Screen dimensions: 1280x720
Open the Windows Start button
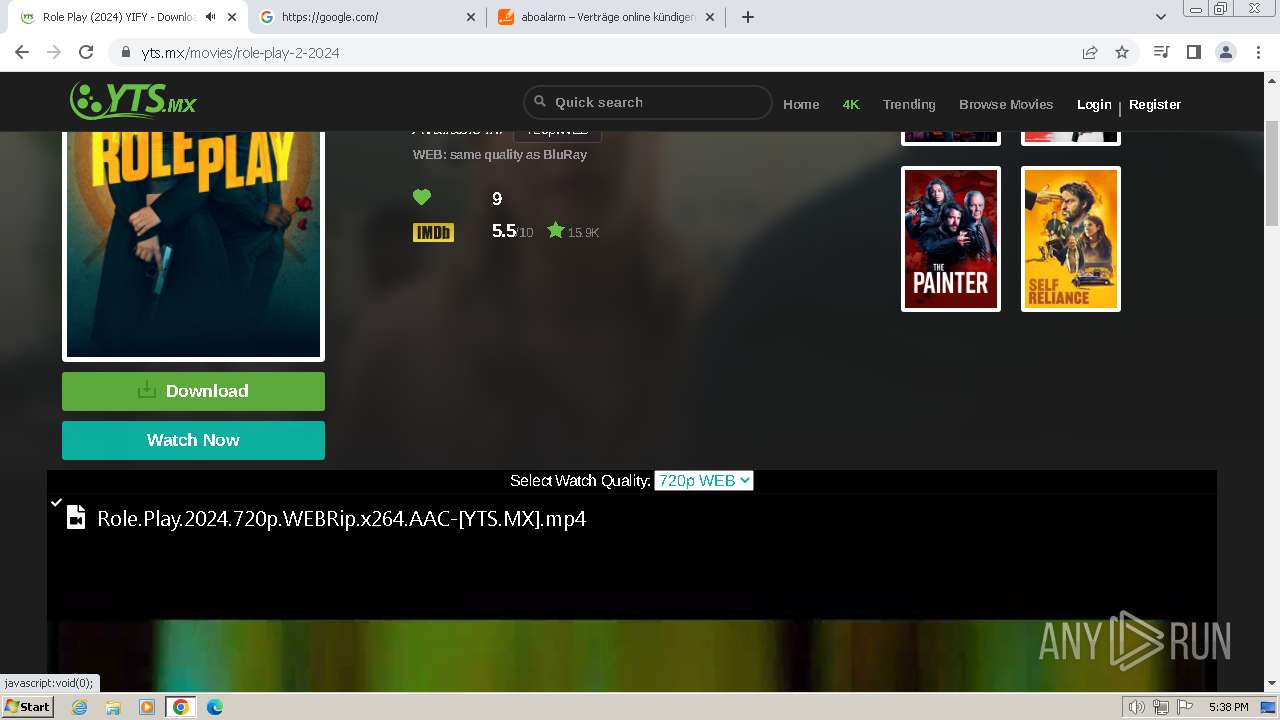click(27, 707)
